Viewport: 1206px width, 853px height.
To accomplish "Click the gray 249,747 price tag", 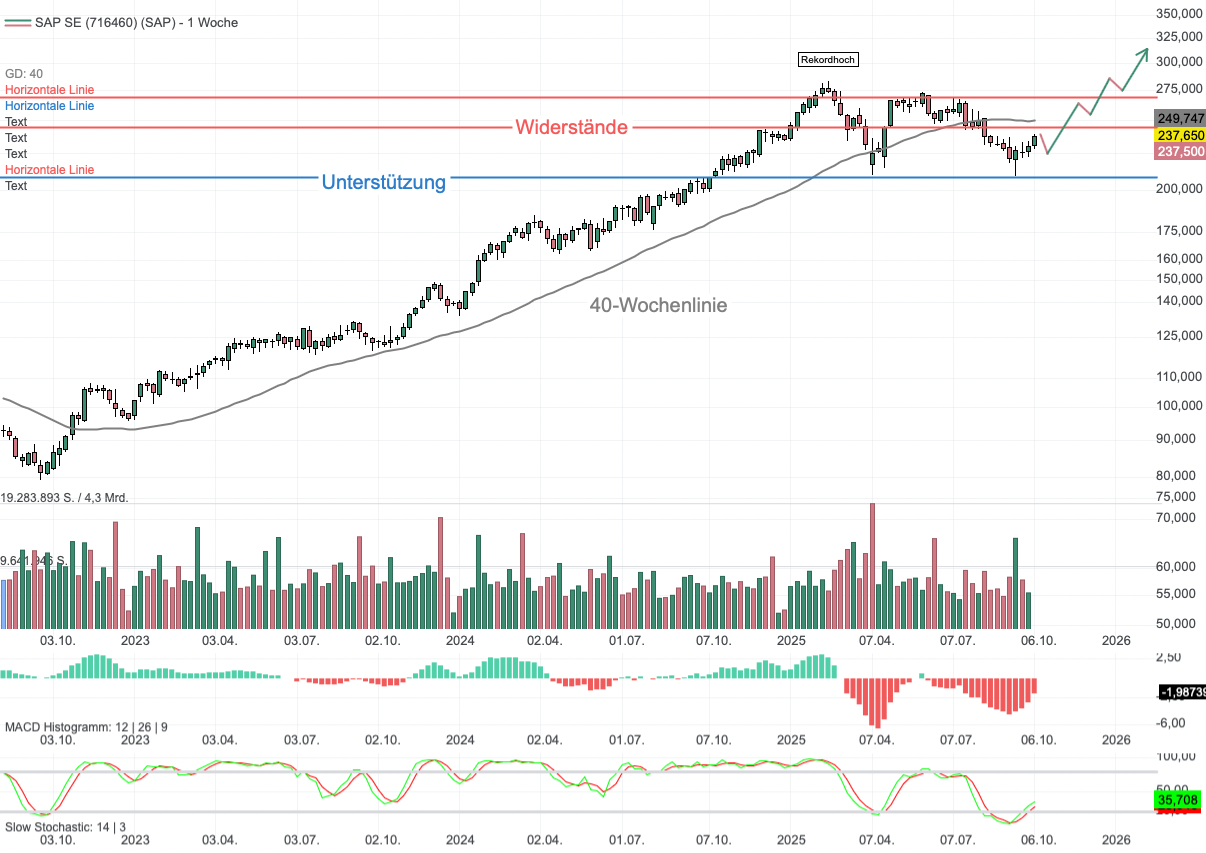I will 1180,118.
